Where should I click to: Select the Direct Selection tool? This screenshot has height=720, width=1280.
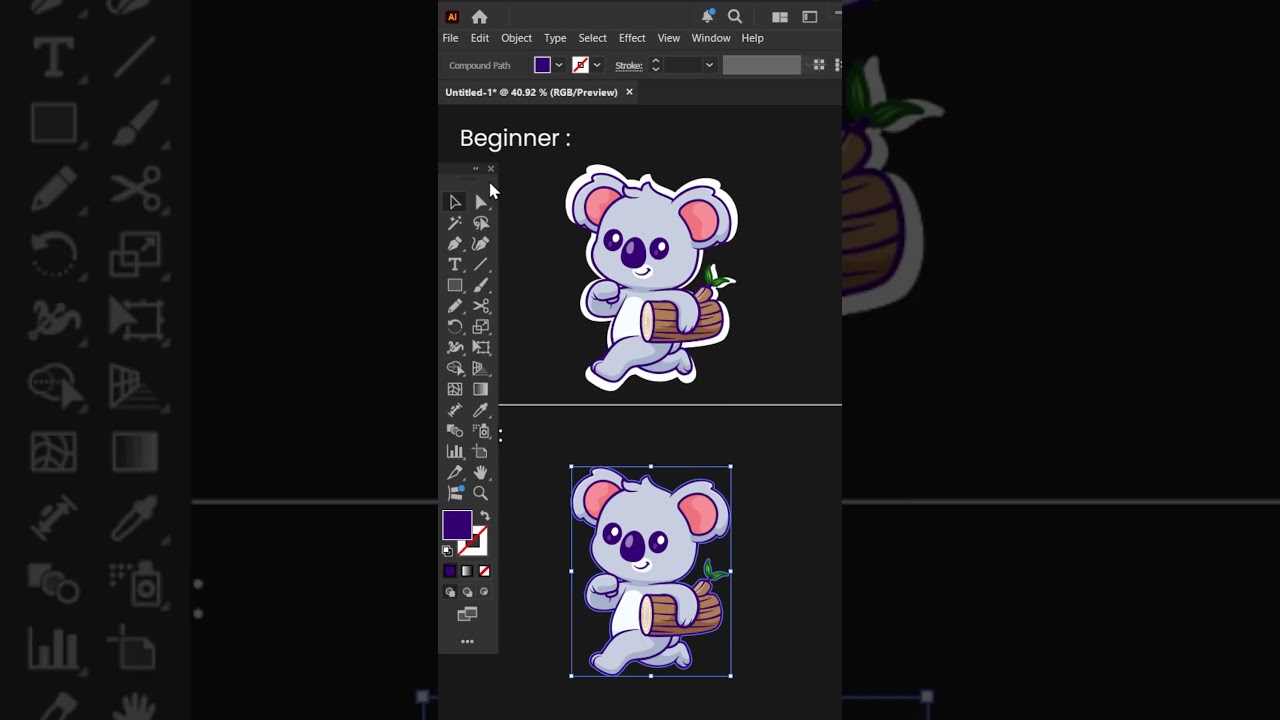[x=481, y=202]
